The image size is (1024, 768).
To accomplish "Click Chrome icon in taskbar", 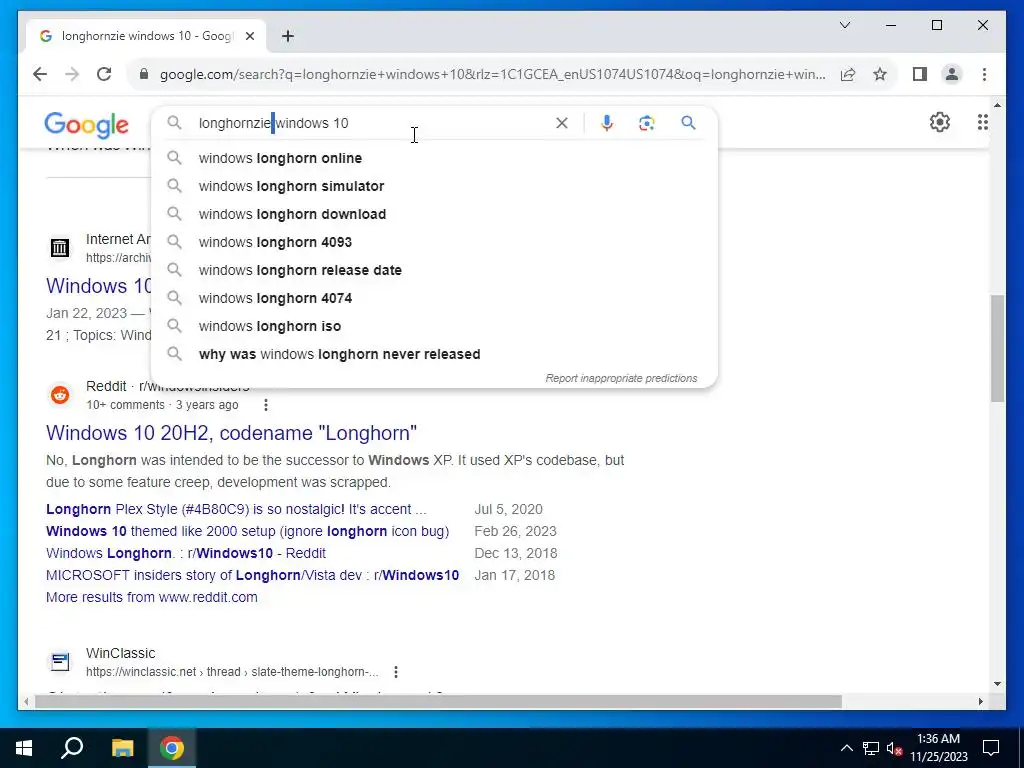I will click(172, 748).
